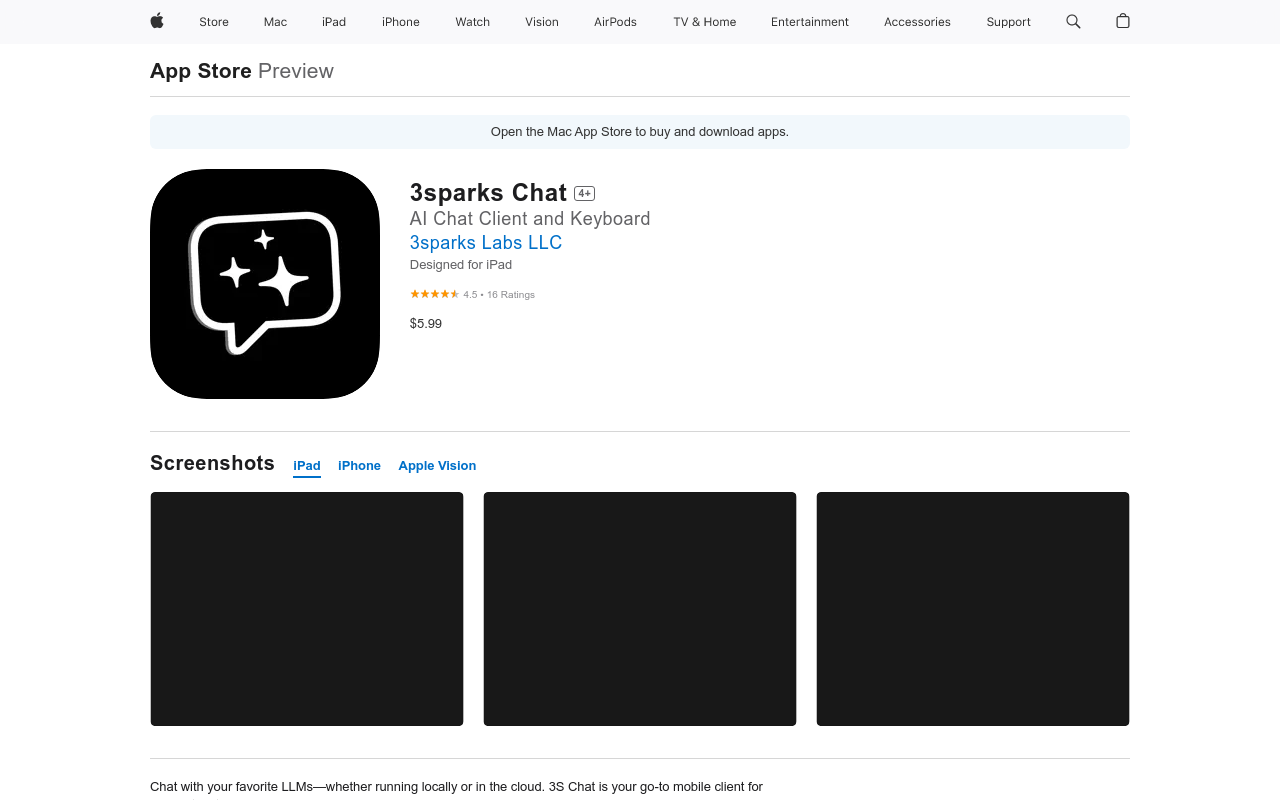Open the first iPad screenshot thumbnail

click(307, 609)
